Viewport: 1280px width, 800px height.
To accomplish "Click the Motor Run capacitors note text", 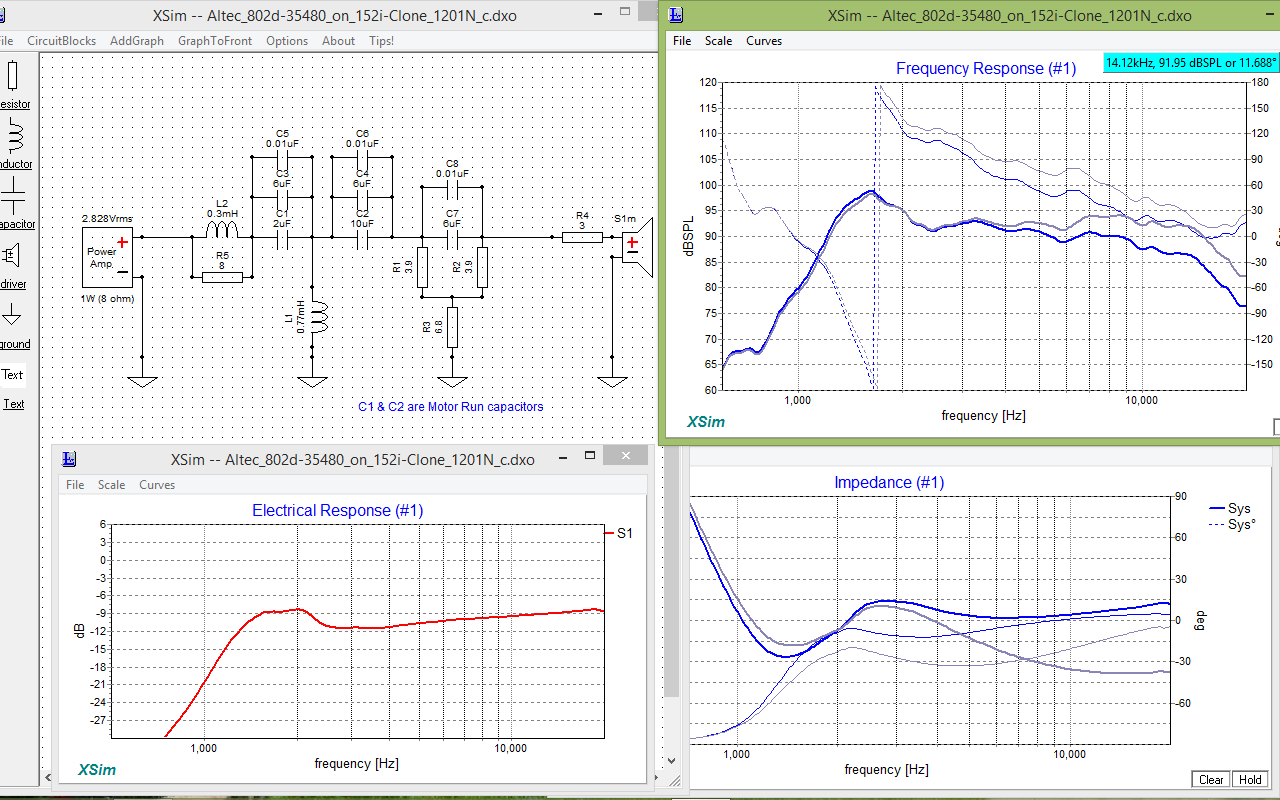I will point(451,407).
